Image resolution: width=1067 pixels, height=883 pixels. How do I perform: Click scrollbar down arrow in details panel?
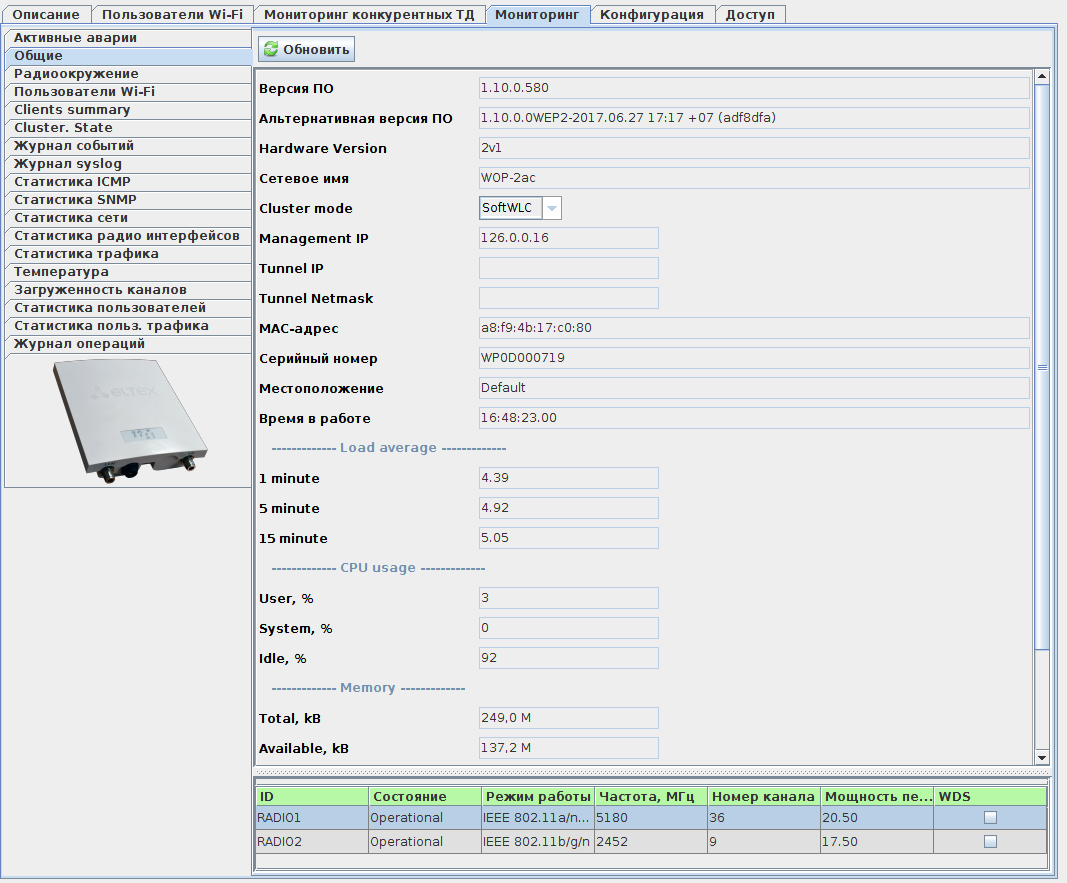click(x=1041, y=757)
